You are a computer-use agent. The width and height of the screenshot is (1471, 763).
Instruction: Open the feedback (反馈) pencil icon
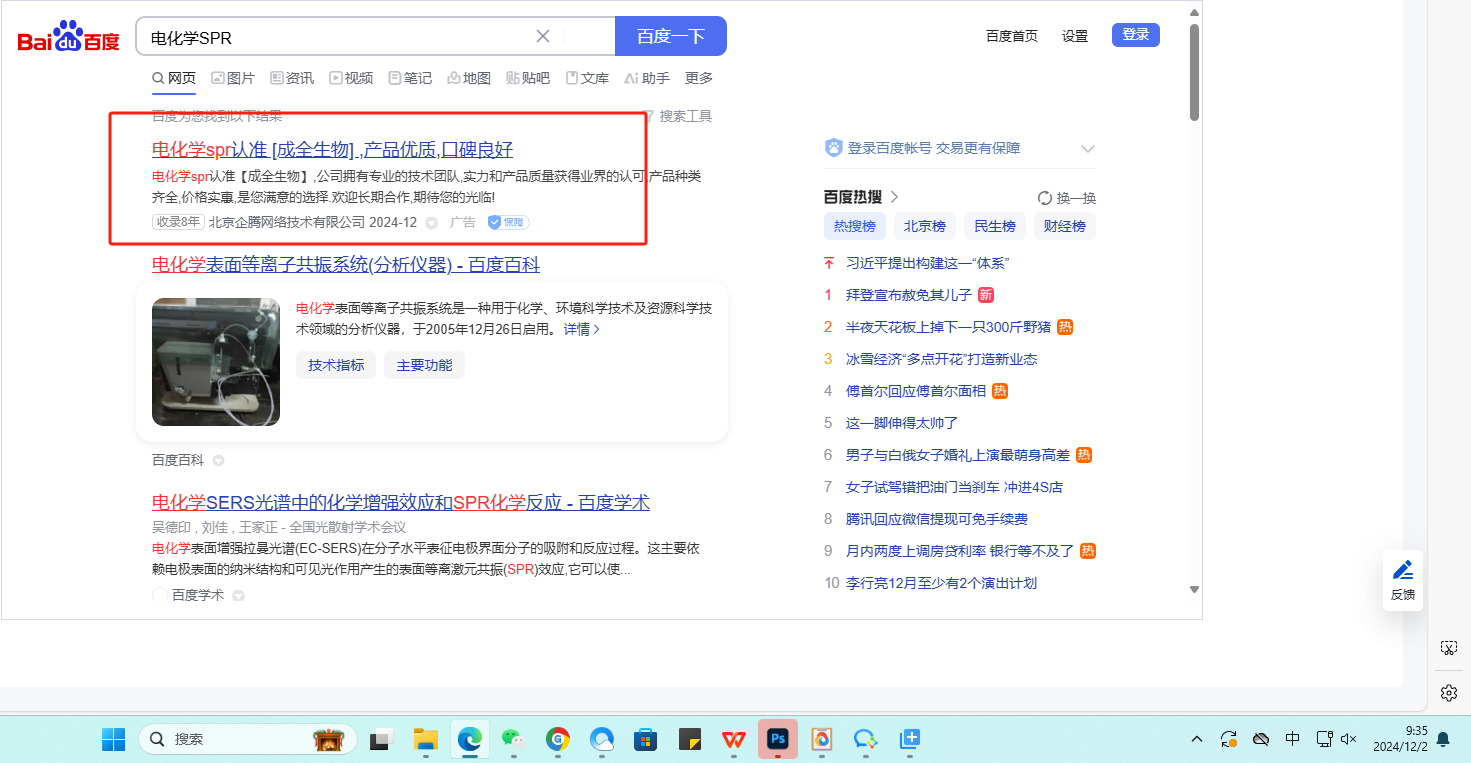point(1403,570)
